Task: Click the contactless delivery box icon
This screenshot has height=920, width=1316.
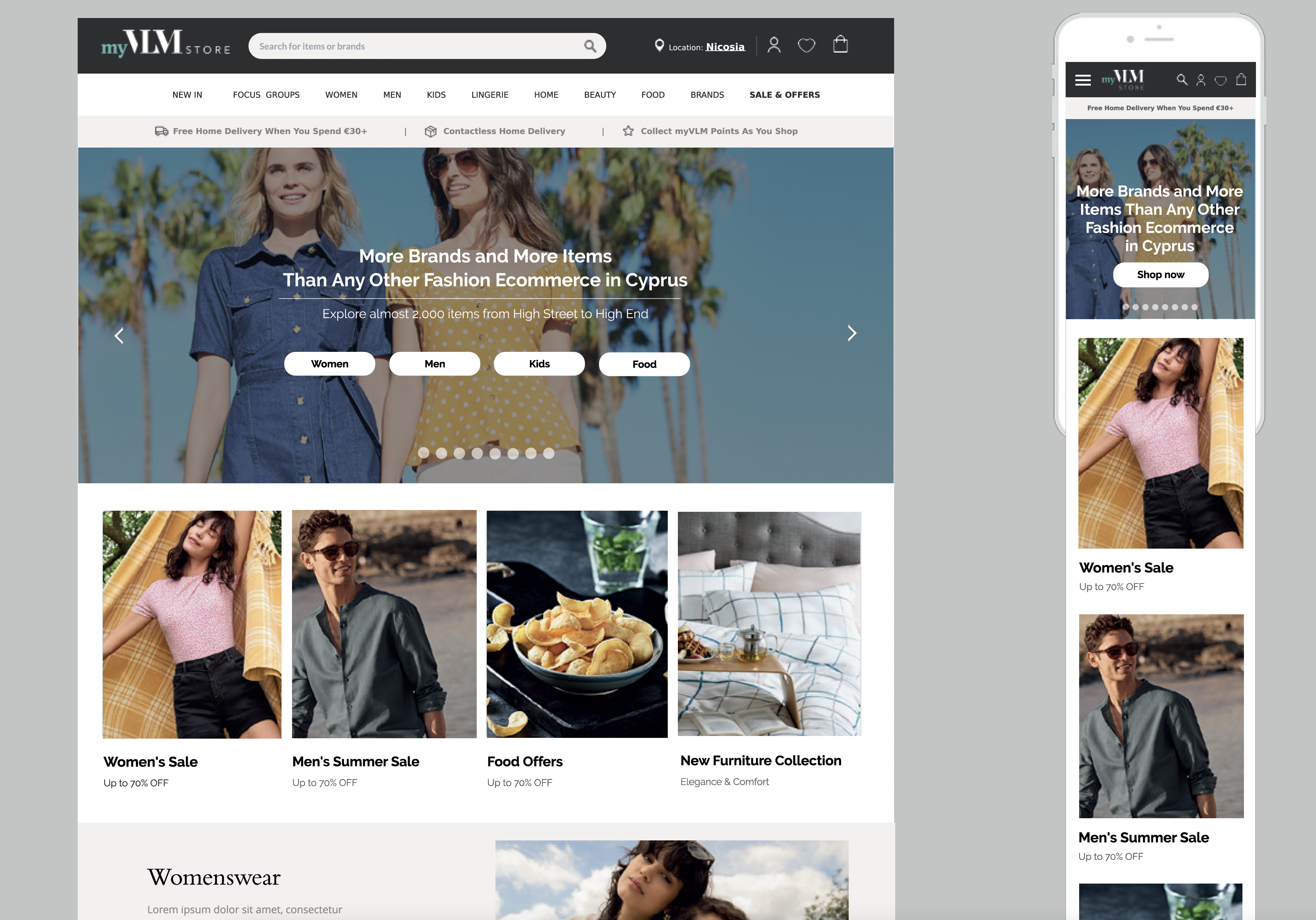Action: click(431, 131)
